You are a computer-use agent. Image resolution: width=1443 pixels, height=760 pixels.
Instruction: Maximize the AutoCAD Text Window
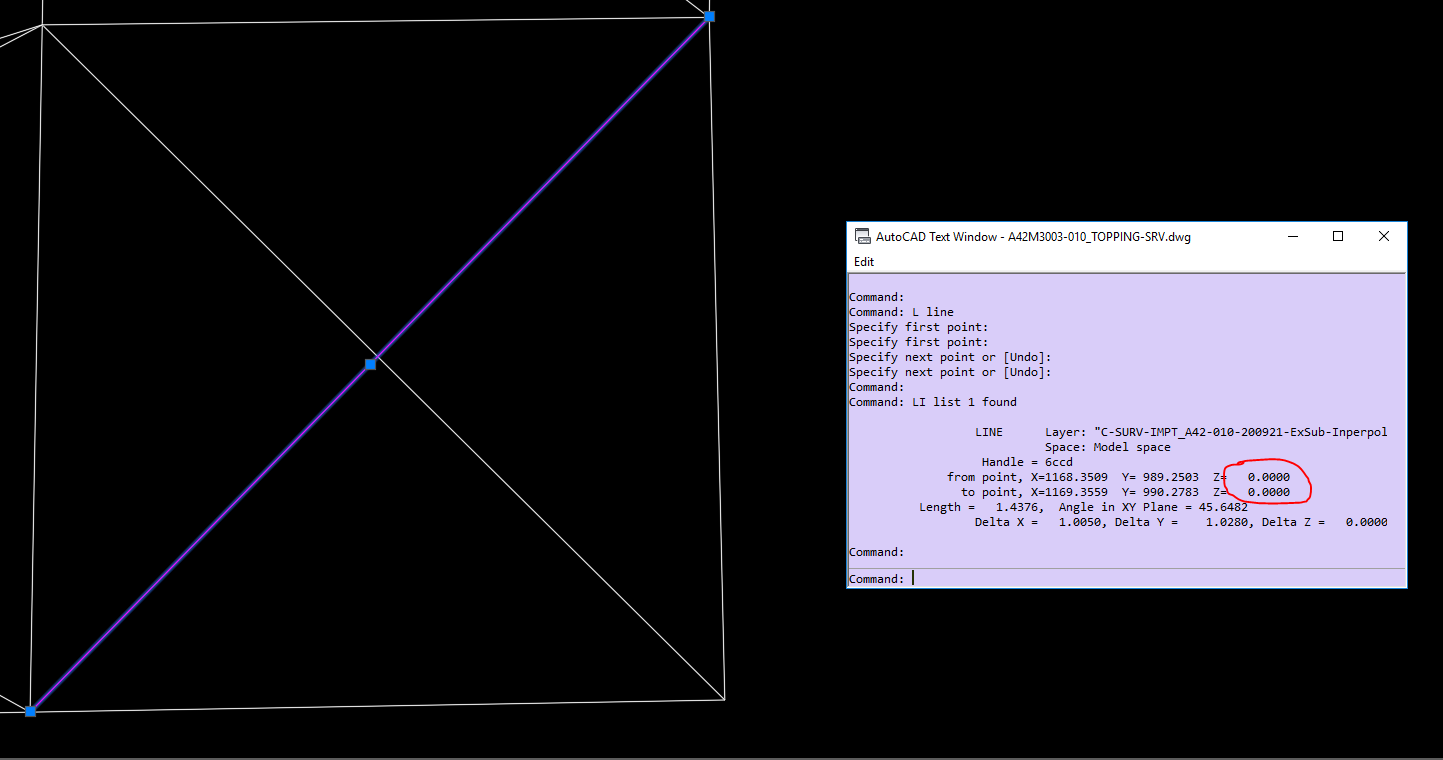point(1338,237)
